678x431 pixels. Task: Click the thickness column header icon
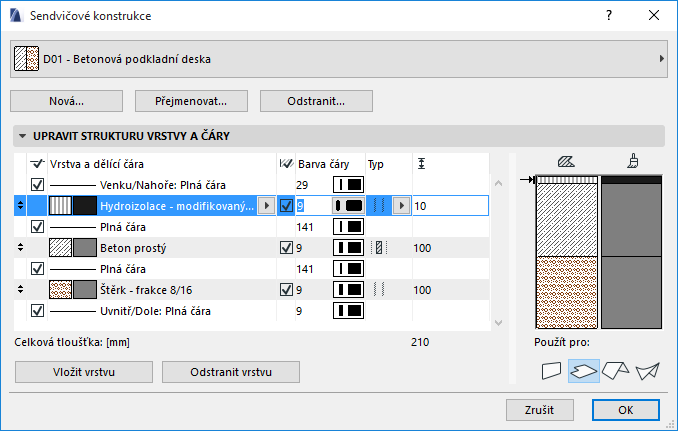coord(422,164)
